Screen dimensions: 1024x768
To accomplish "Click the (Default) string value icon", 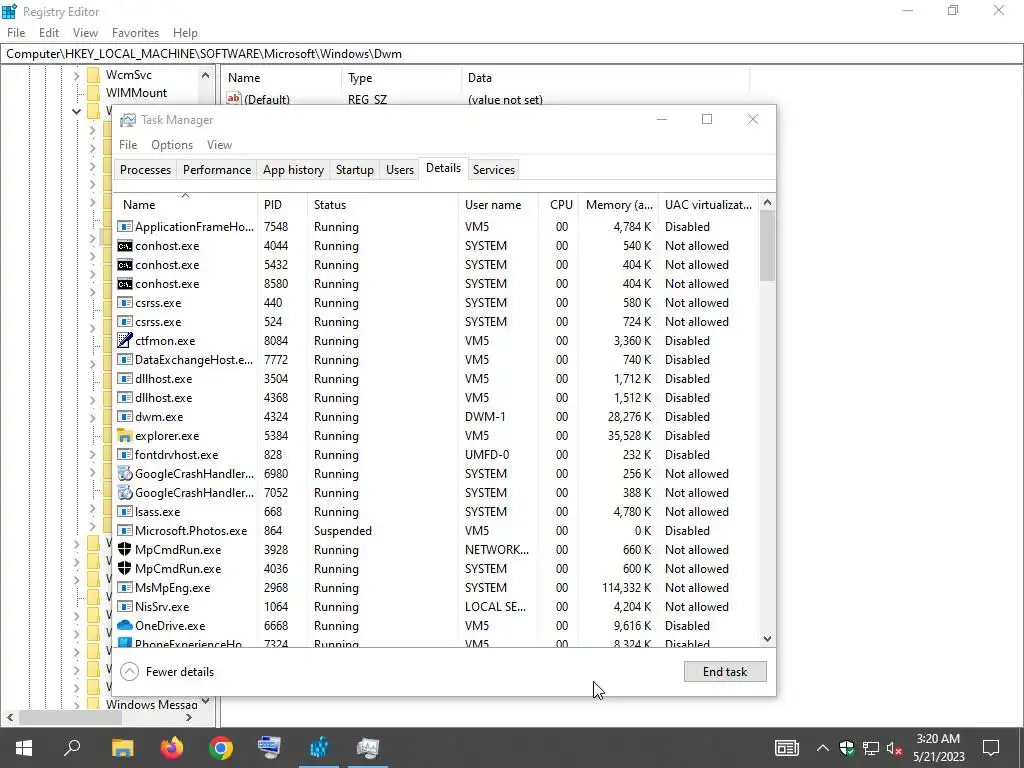I will click(233, 99).
